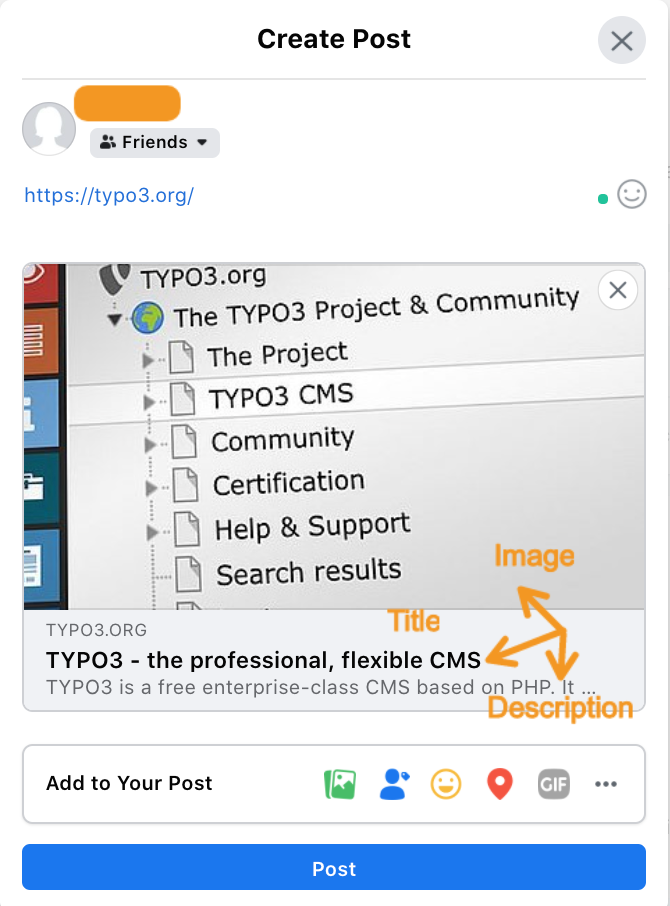Open the TYPO3 preview image

pos(300,440)
